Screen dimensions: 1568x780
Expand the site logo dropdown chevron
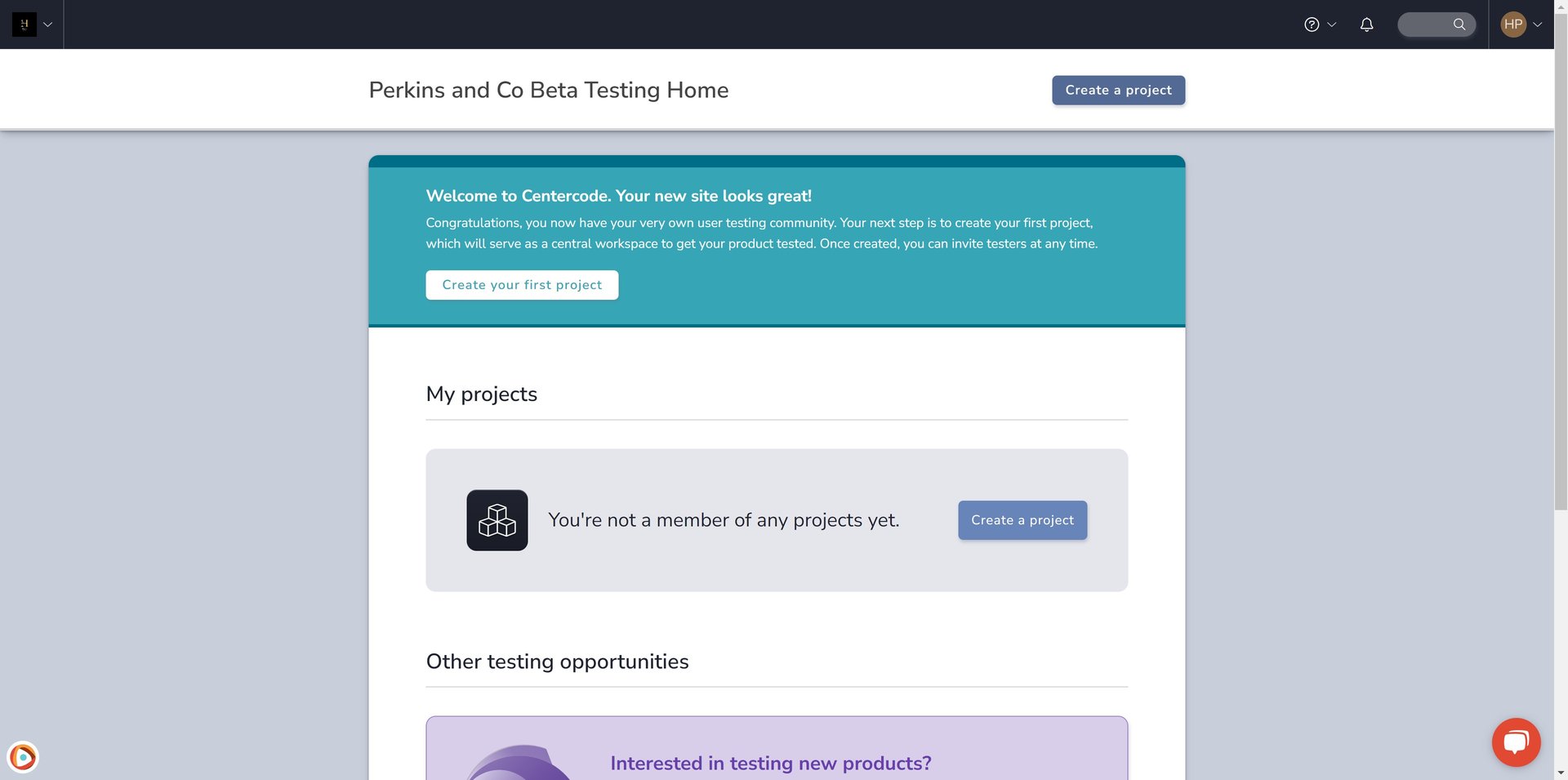[x=48, y=25]
